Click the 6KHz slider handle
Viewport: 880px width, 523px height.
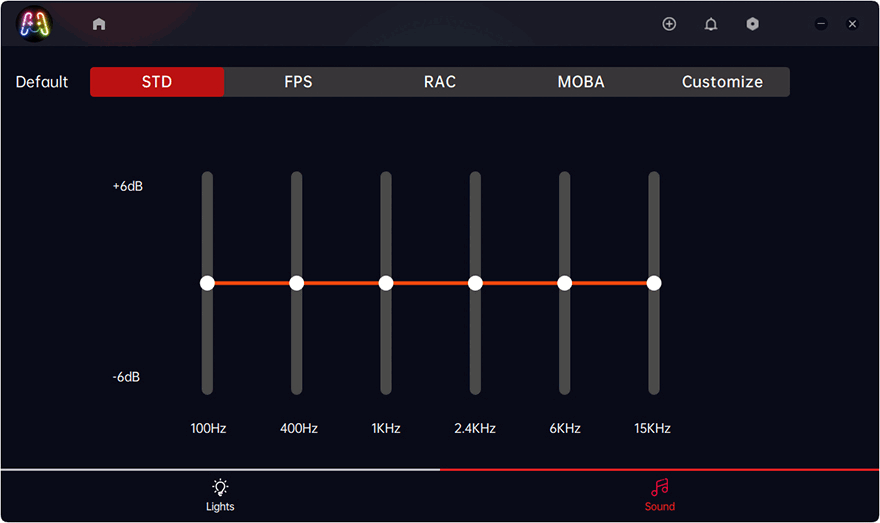click(564, 283)
